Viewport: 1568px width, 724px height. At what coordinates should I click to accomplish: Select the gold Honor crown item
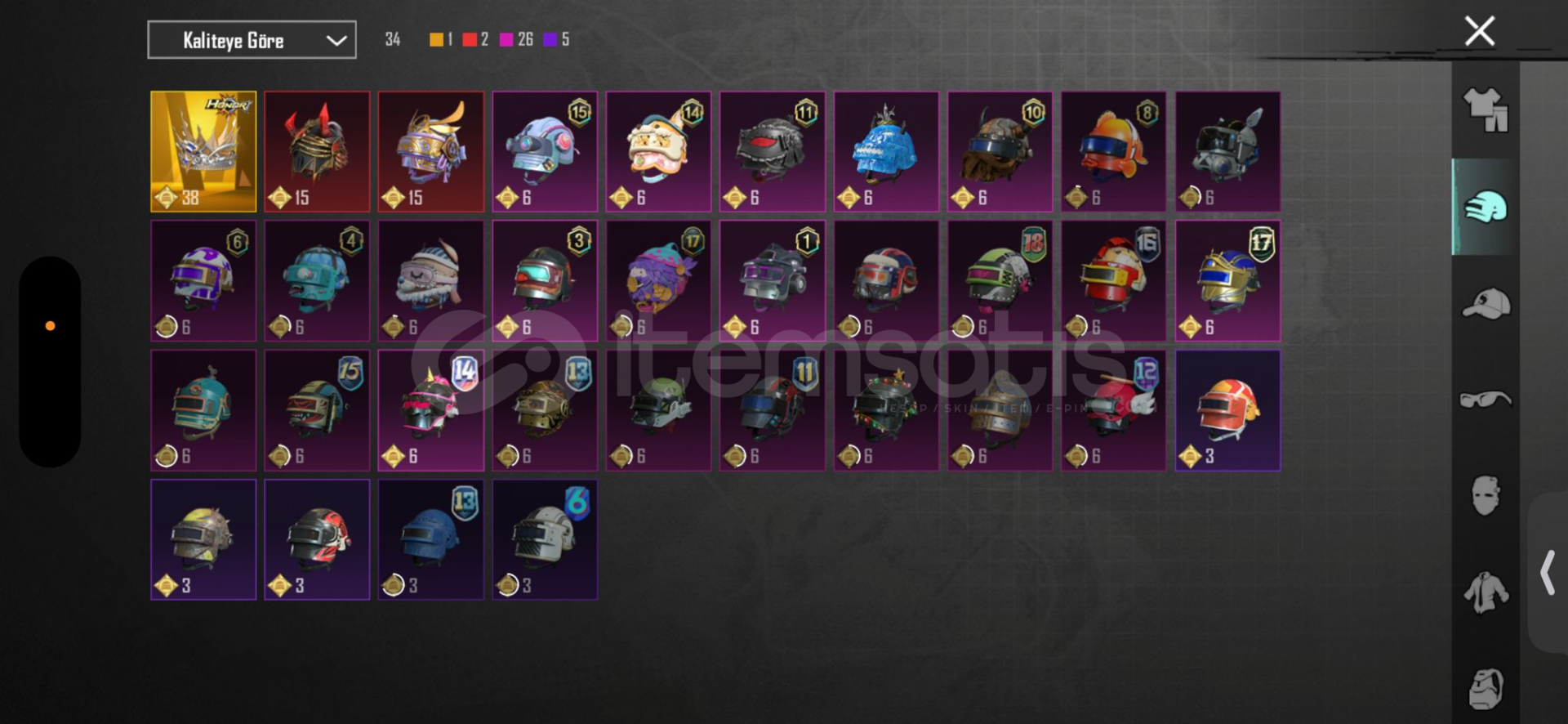(x=203, y=151)
